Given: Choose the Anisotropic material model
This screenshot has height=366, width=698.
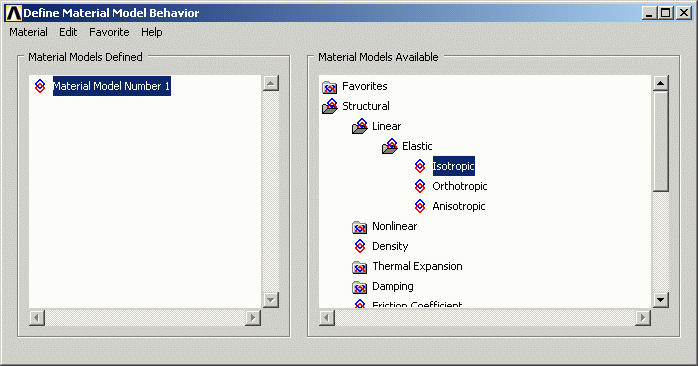Looking at the screenshot, I should click(x=459, y=206).
